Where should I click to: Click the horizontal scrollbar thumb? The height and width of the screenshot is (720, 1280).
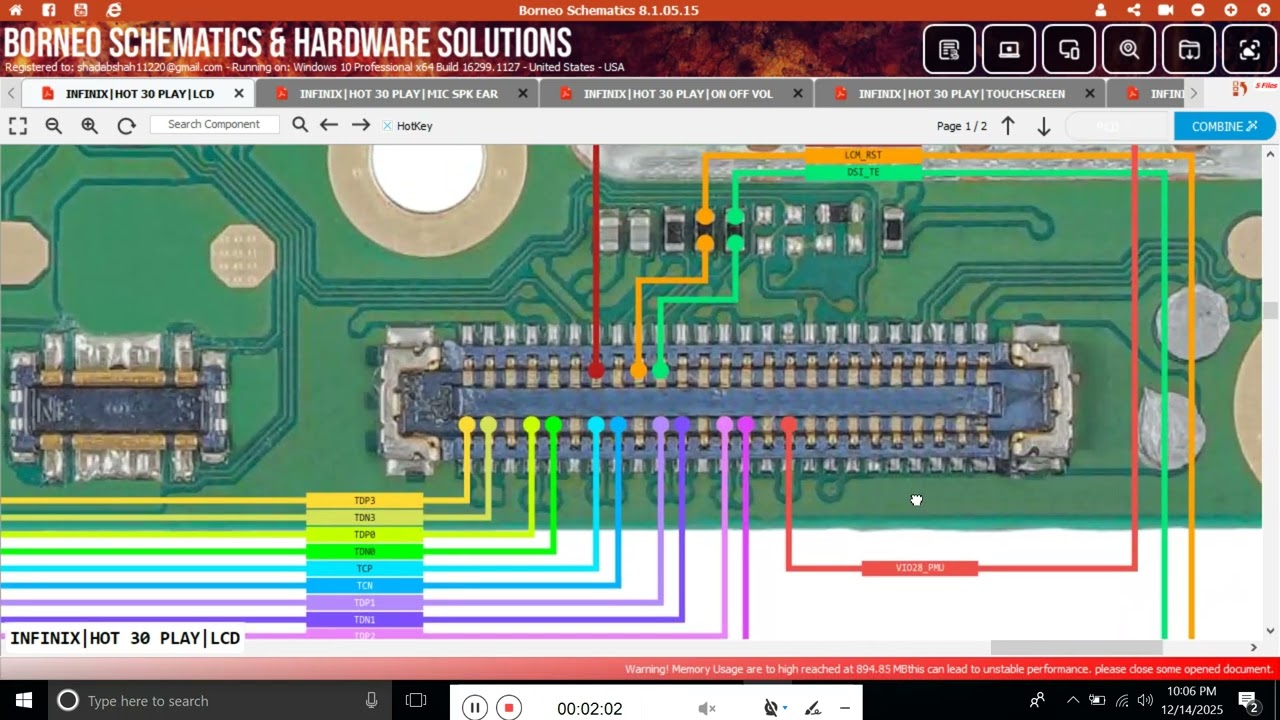pos(1077,648)
